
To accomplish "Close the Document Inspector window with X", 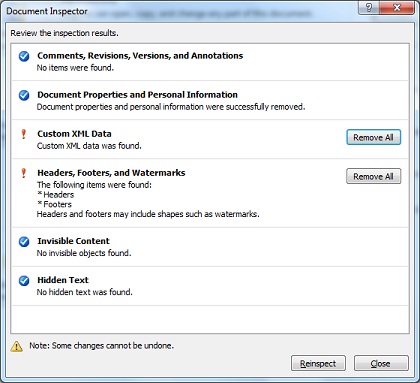I will click(x=396, y=8).
